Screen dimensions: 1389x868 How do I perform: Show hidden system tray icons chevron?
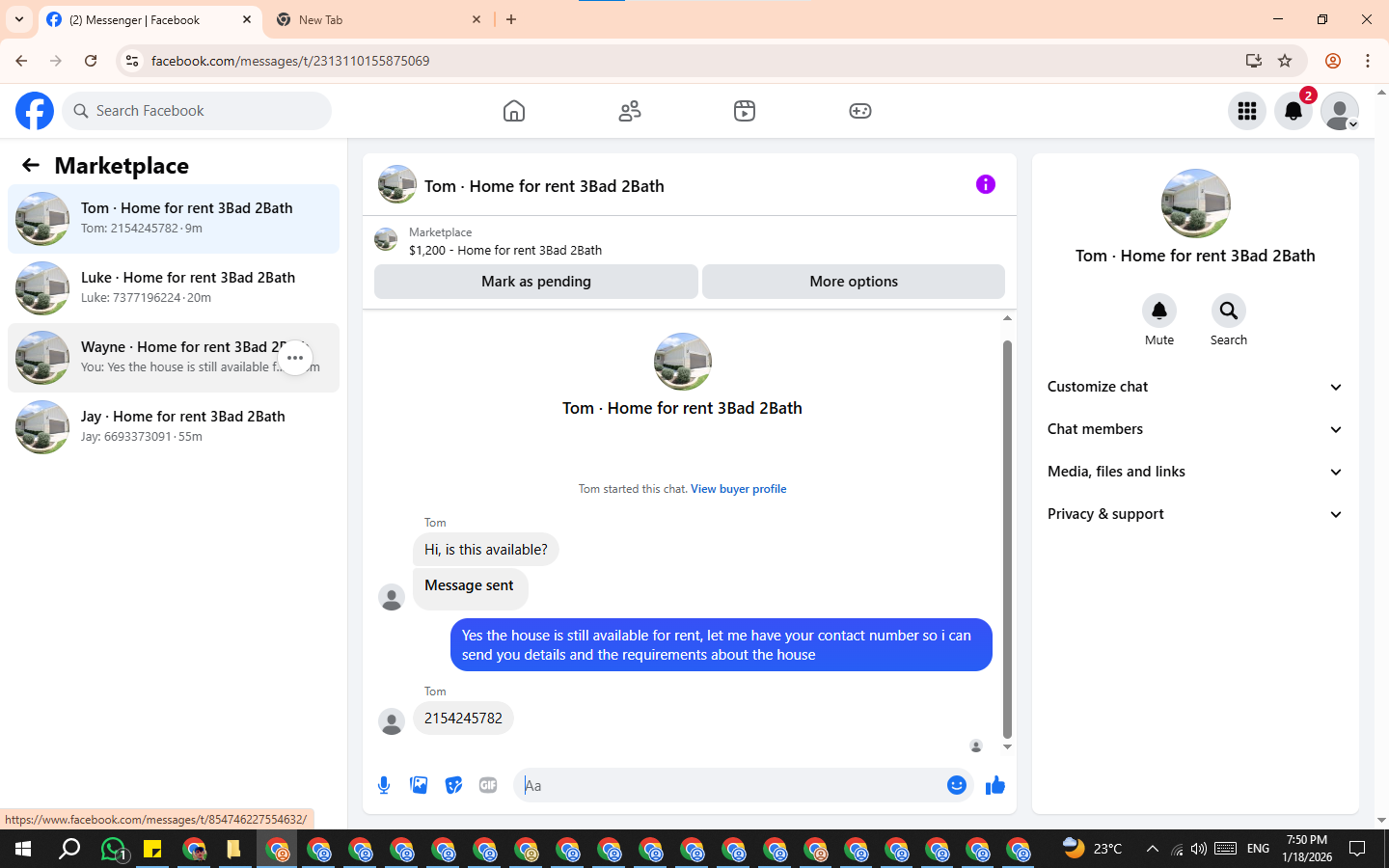1152,849
